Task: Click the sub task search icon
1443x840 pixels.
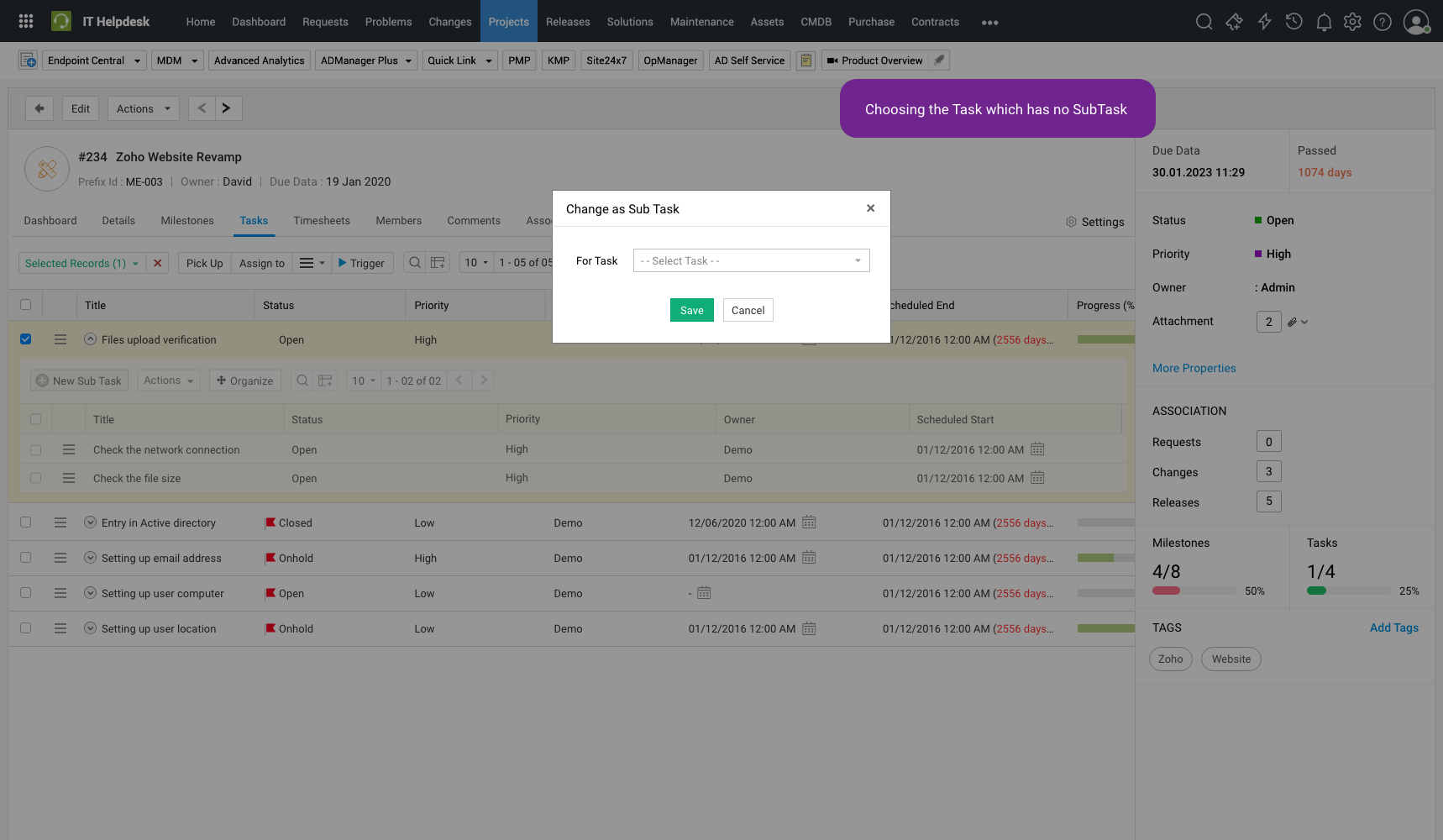Action: tap(302, 381)
